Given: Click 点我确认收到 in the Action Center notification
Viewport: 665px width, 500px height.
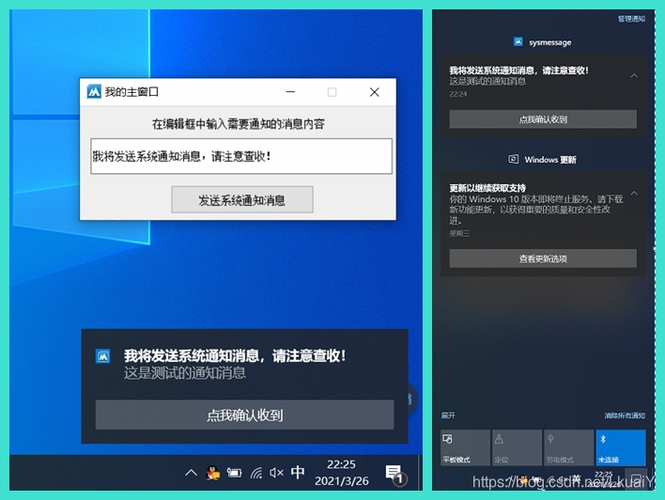Looking at the screenshot, I should coord(543,119).
